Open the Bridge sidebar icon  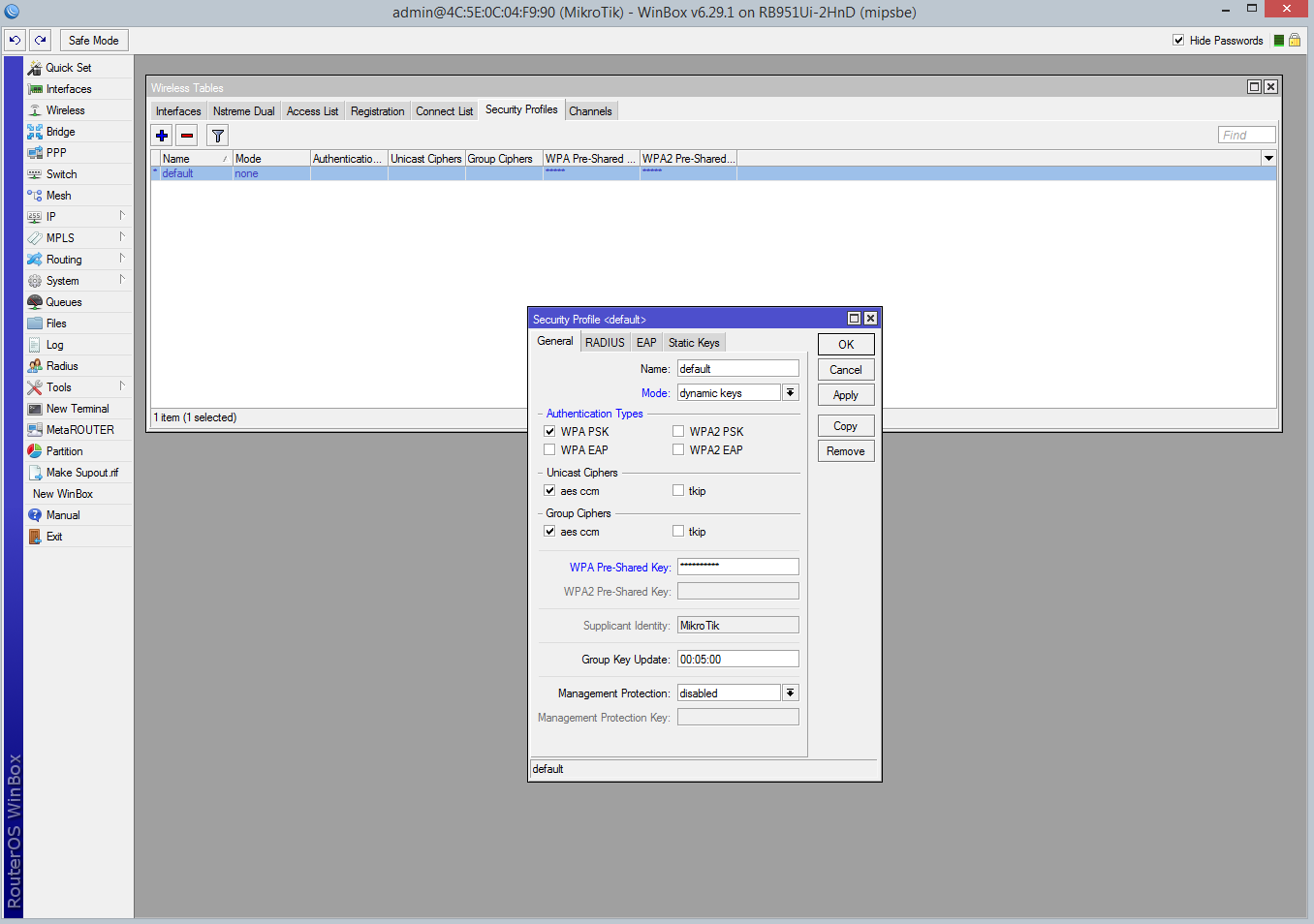click(35, 132)
